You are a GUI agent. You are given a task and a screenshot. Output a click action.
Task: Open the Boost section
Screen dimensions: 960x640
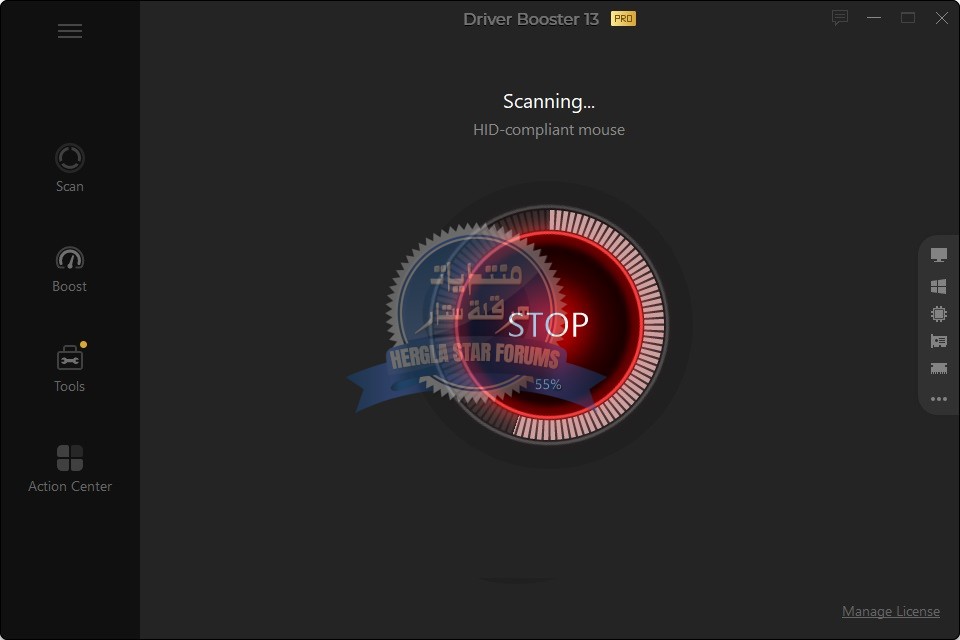69,267
